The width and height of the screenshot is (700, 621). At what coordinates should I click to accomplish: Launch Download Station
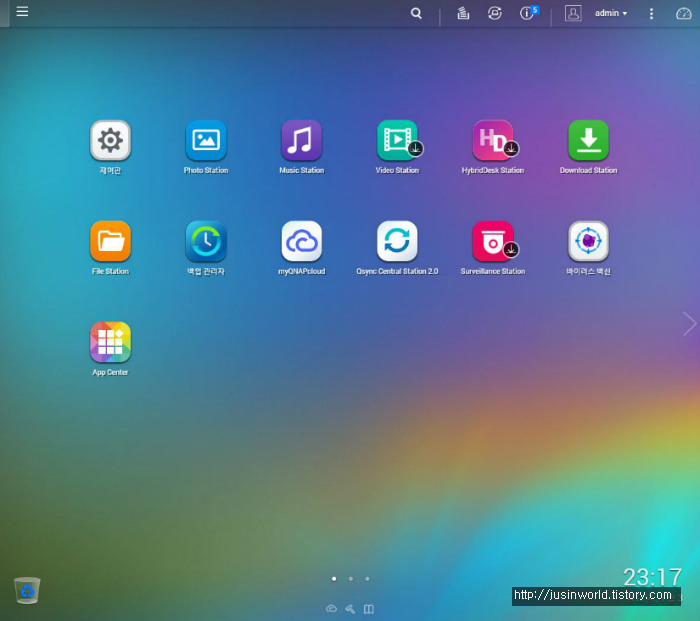coord(588,140)
